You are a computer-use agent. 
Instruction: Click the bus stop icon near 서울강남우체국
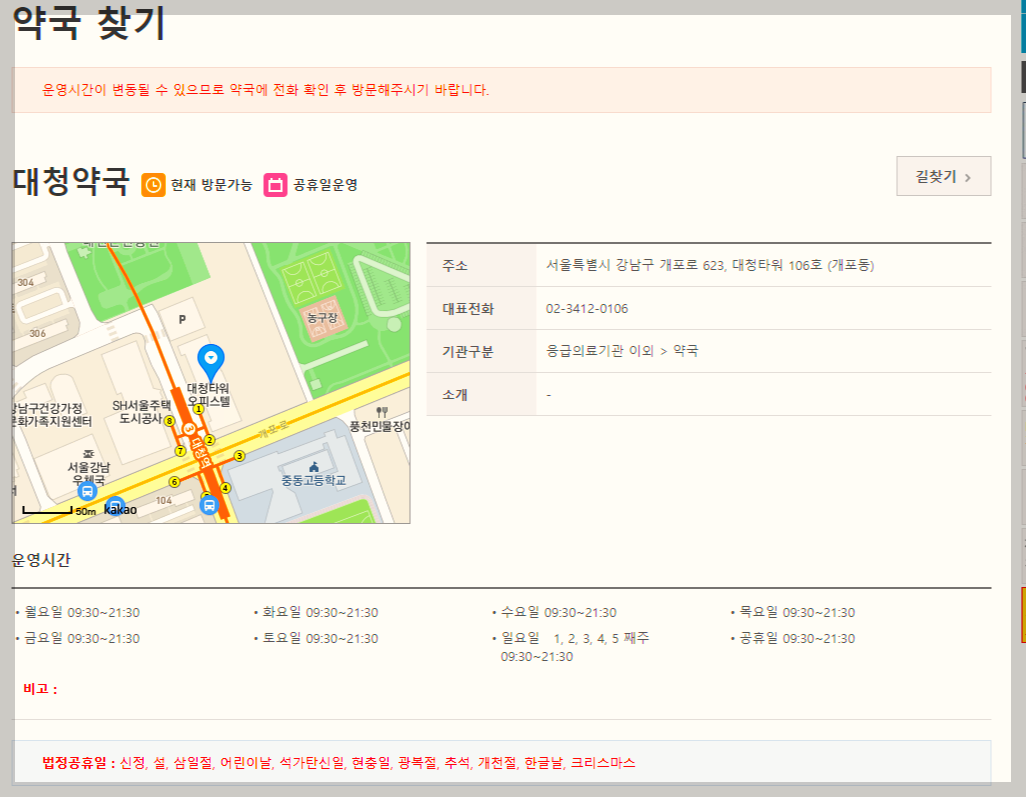pyautogui.click(x=87, y=491)
